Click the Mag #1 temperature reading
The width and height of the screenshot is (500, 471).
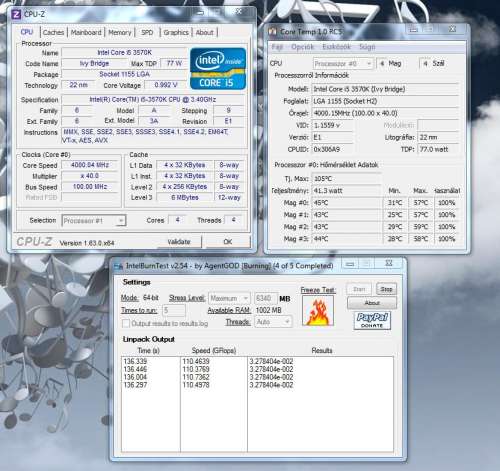click(346, 215)
